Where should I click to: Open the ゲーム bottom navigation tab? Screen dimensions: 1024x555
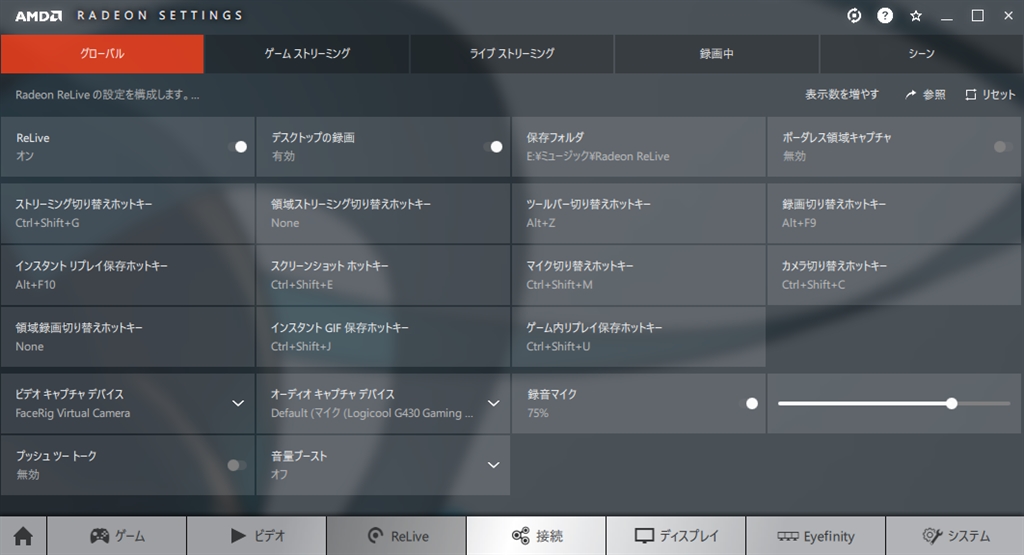117,536
